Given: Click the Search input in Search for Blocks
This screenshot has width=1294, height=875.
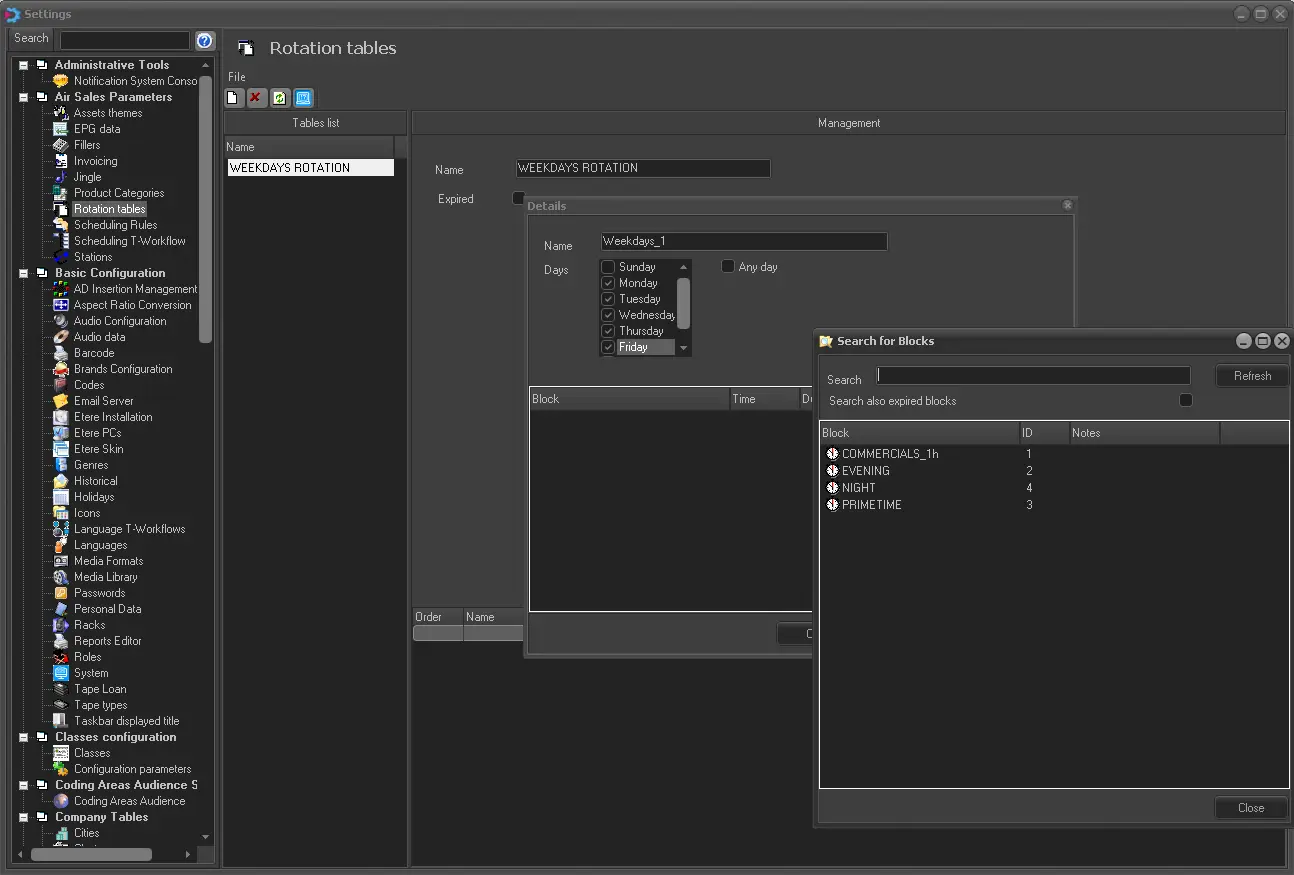Looking at the screenshot, I should pos(1033,376).
